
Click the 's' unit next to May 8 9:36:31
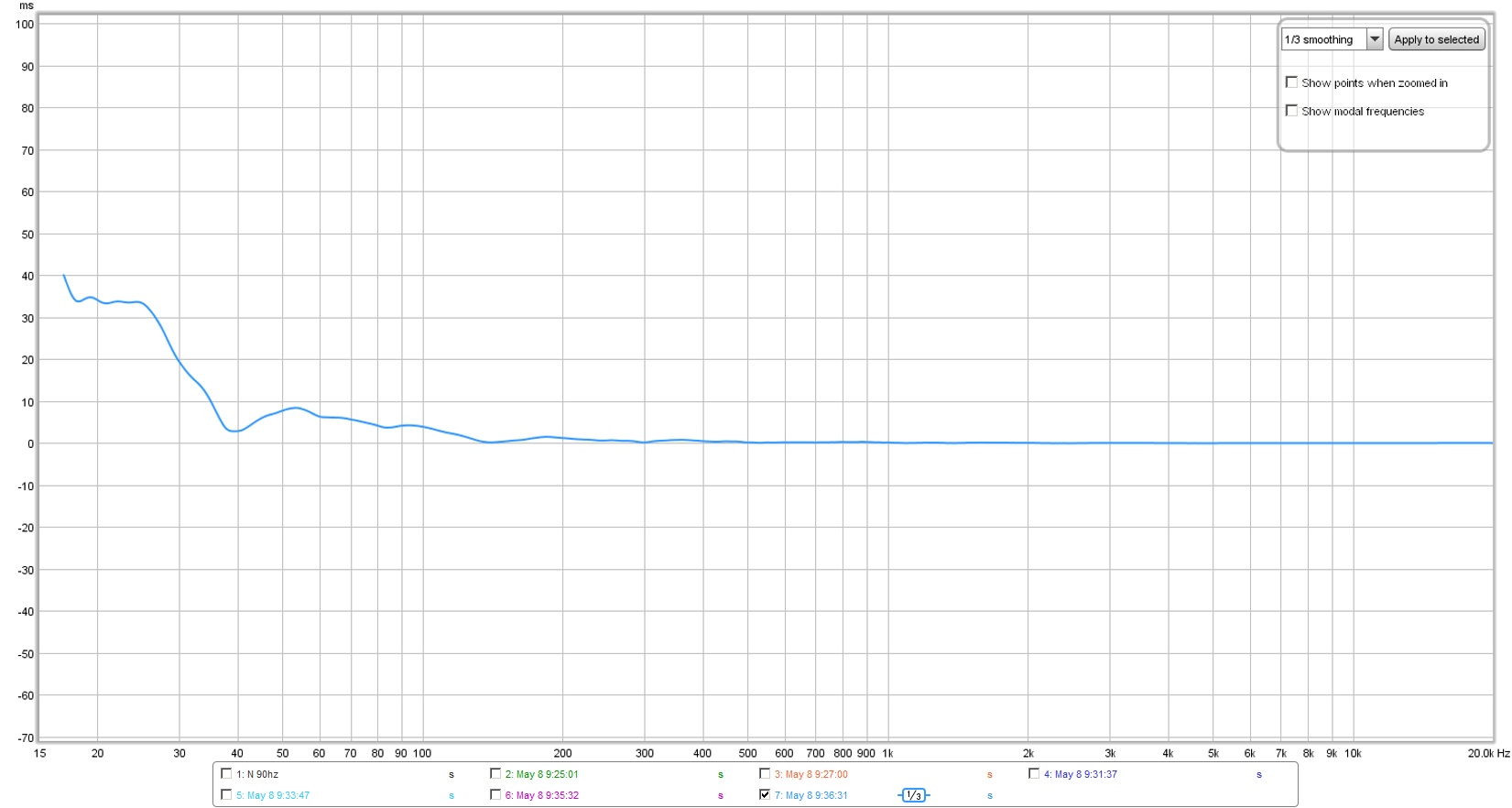click(989, 796)
